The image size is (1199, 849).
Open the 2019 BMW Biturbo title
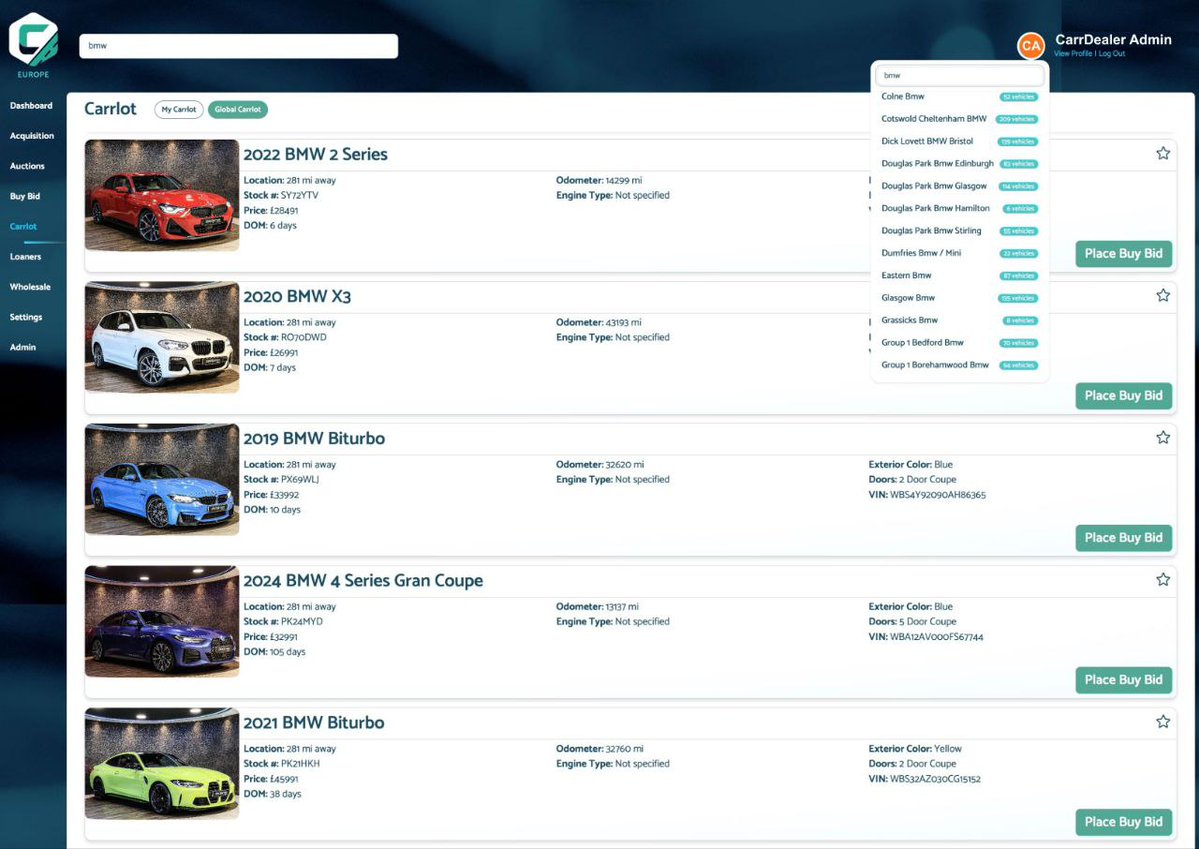click(314, 439)
